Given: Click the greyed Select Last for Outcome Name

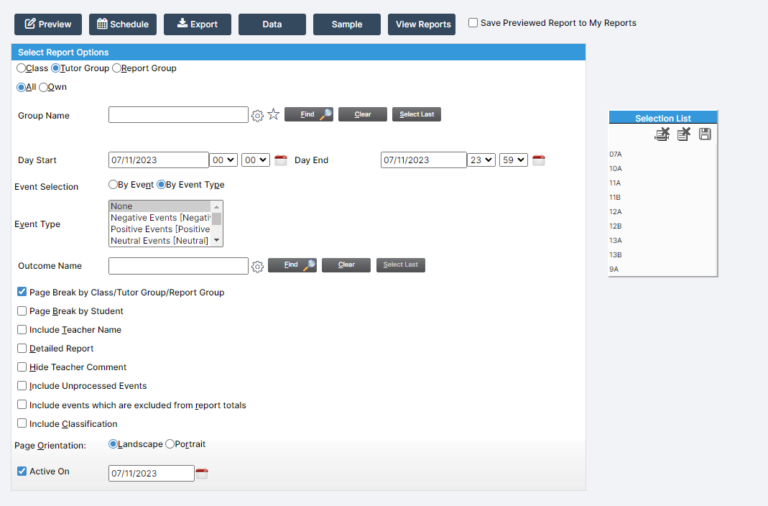Looking at the screenshot, I should point(401,265).
